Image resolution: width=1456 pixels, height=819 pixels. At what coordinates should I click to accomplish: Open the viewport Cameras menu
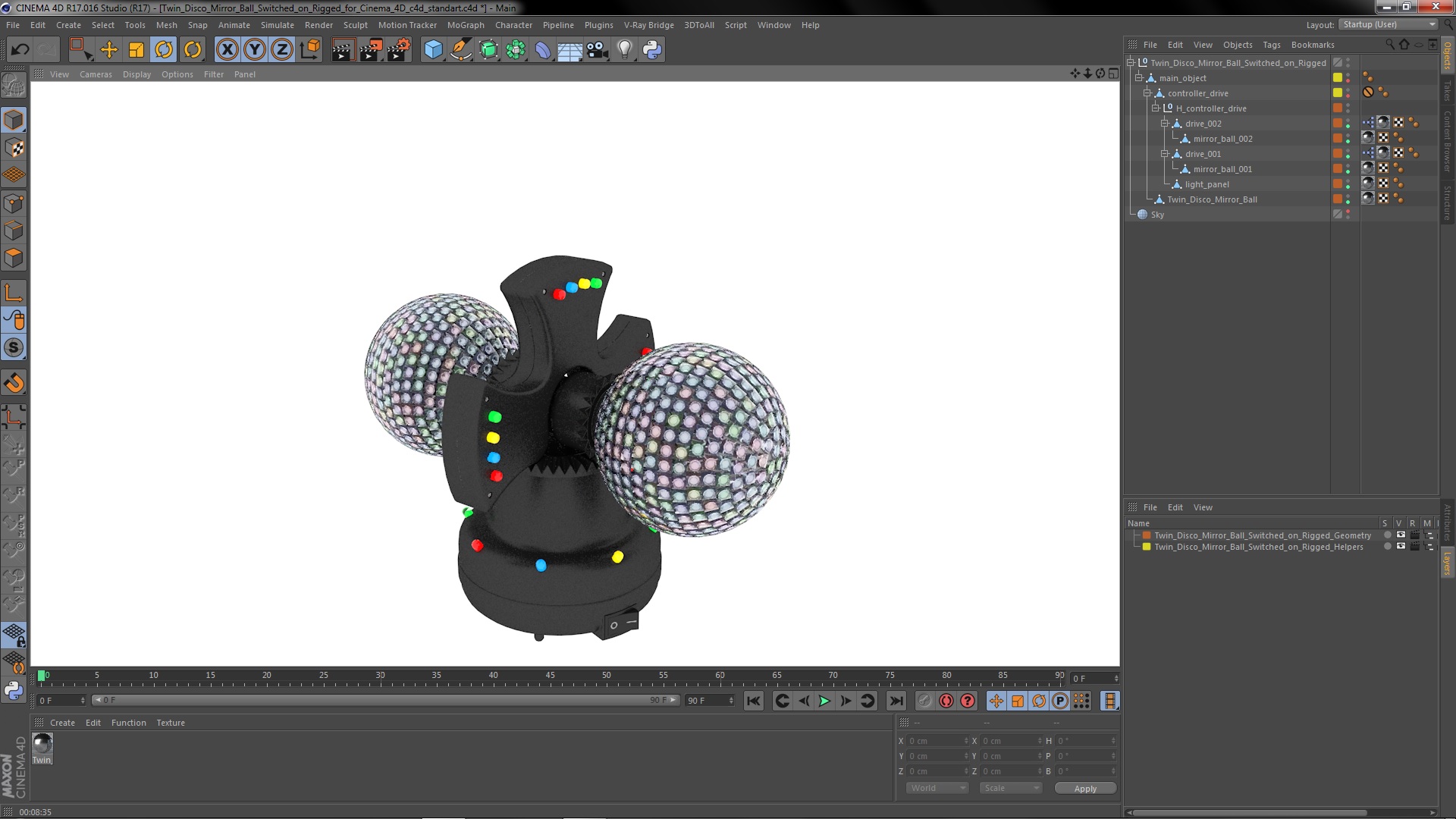click(96, 74)
